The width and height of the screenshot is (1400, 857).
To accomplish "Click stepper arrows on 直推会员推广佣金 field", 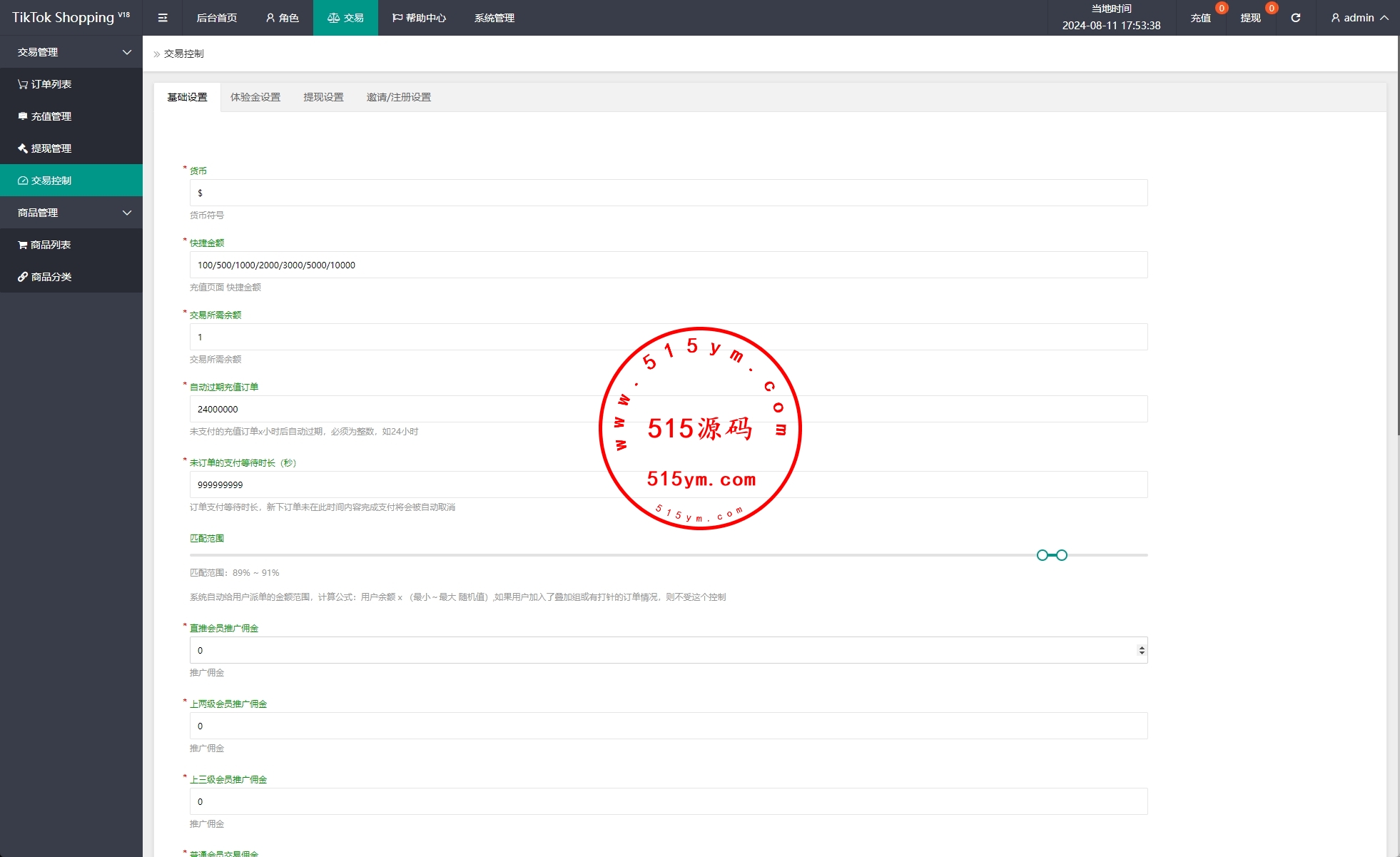I will pyautogui.click(x=1142, y=650).
